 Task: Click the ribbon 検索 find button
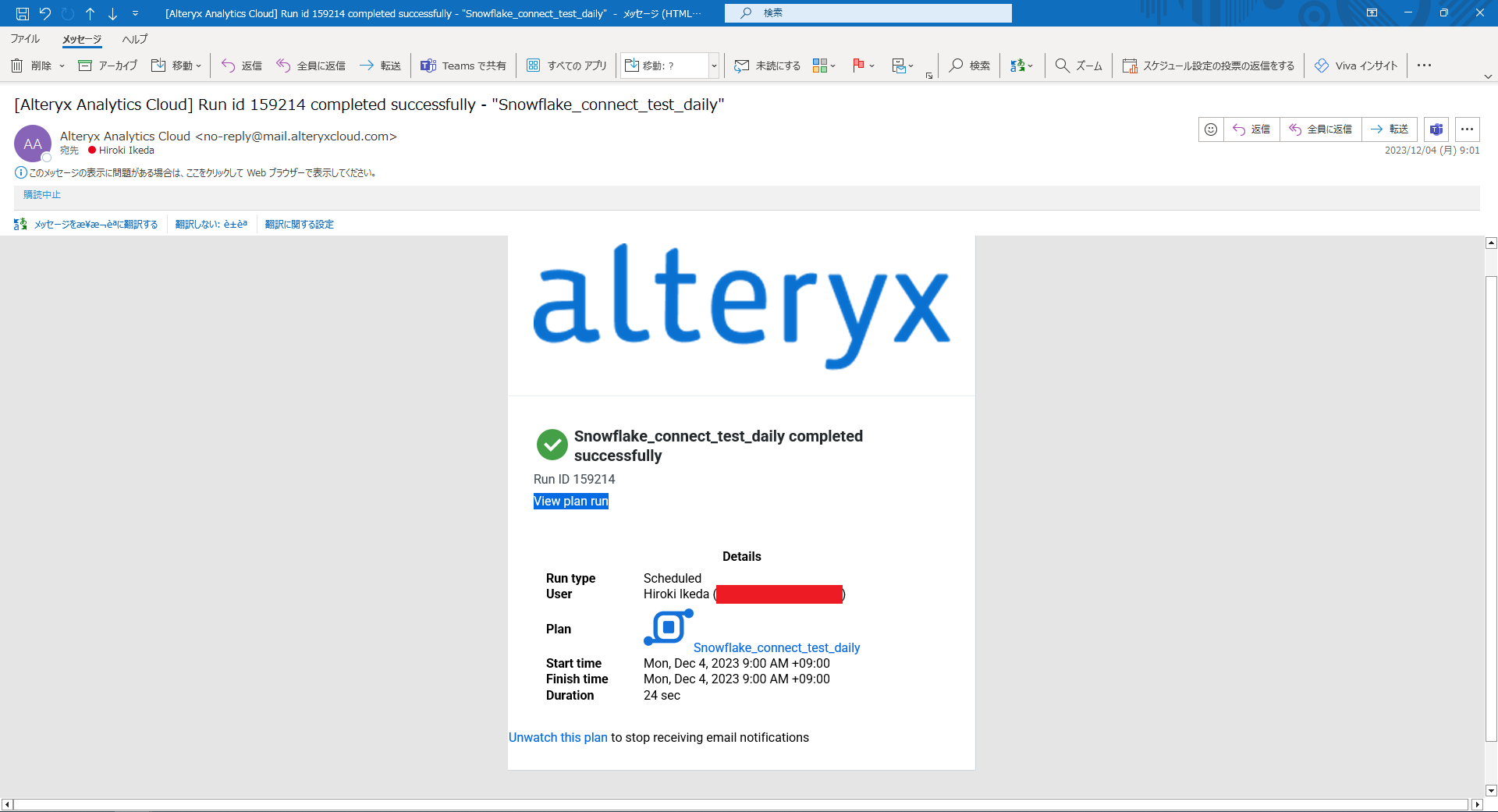point(970,66)
